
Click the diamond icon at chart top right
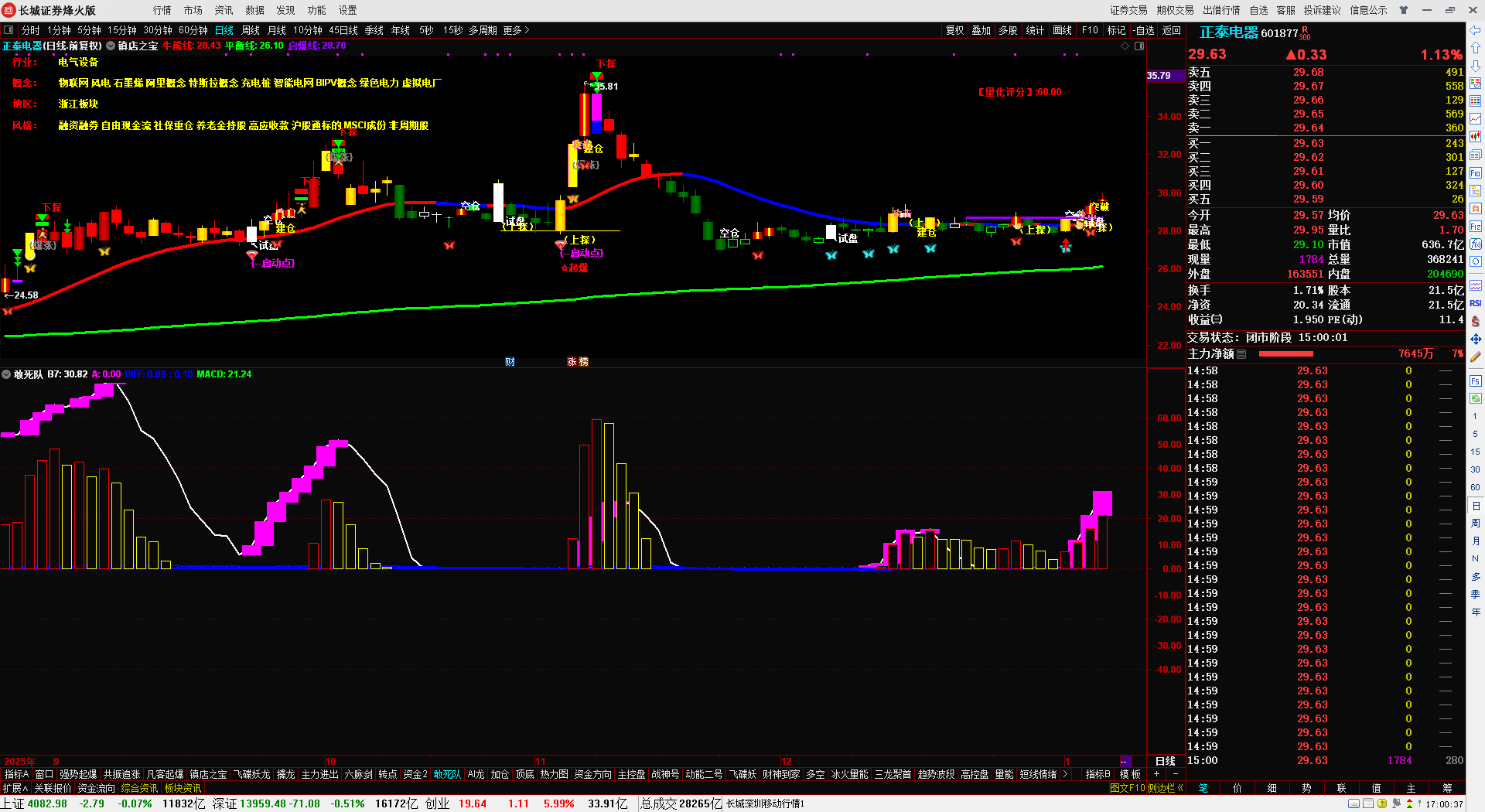pyautogui.click(x=1125, y=46)
